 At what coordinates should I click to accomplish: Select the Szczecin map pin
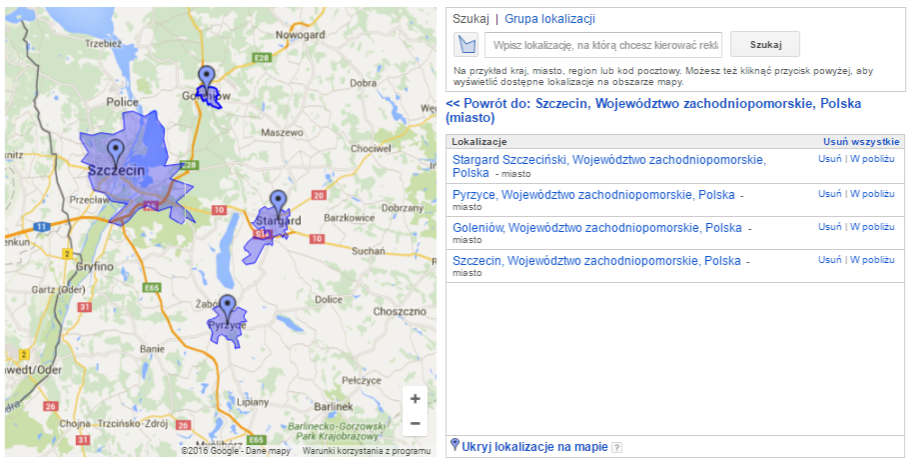coord(116,152)
